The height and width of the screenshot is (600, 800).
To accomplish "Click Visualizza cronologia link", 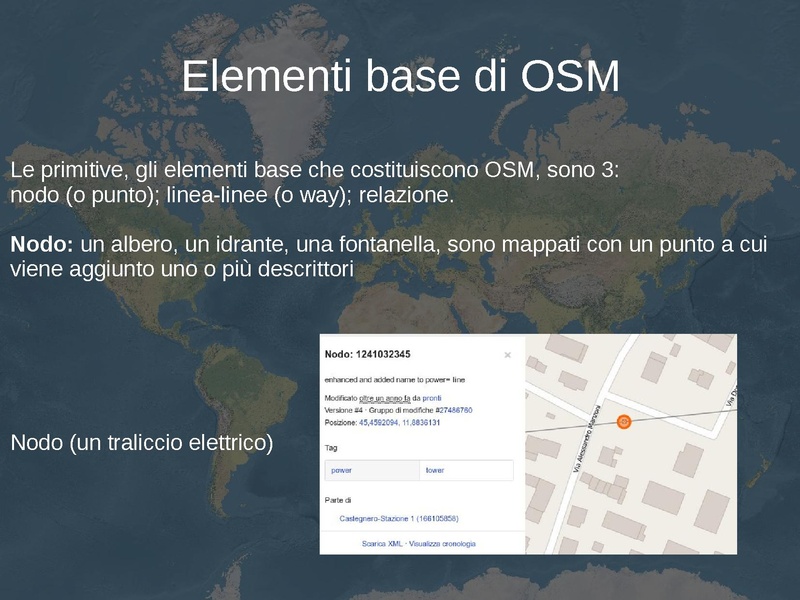I will pyautogui.click(x=445, y=544).
